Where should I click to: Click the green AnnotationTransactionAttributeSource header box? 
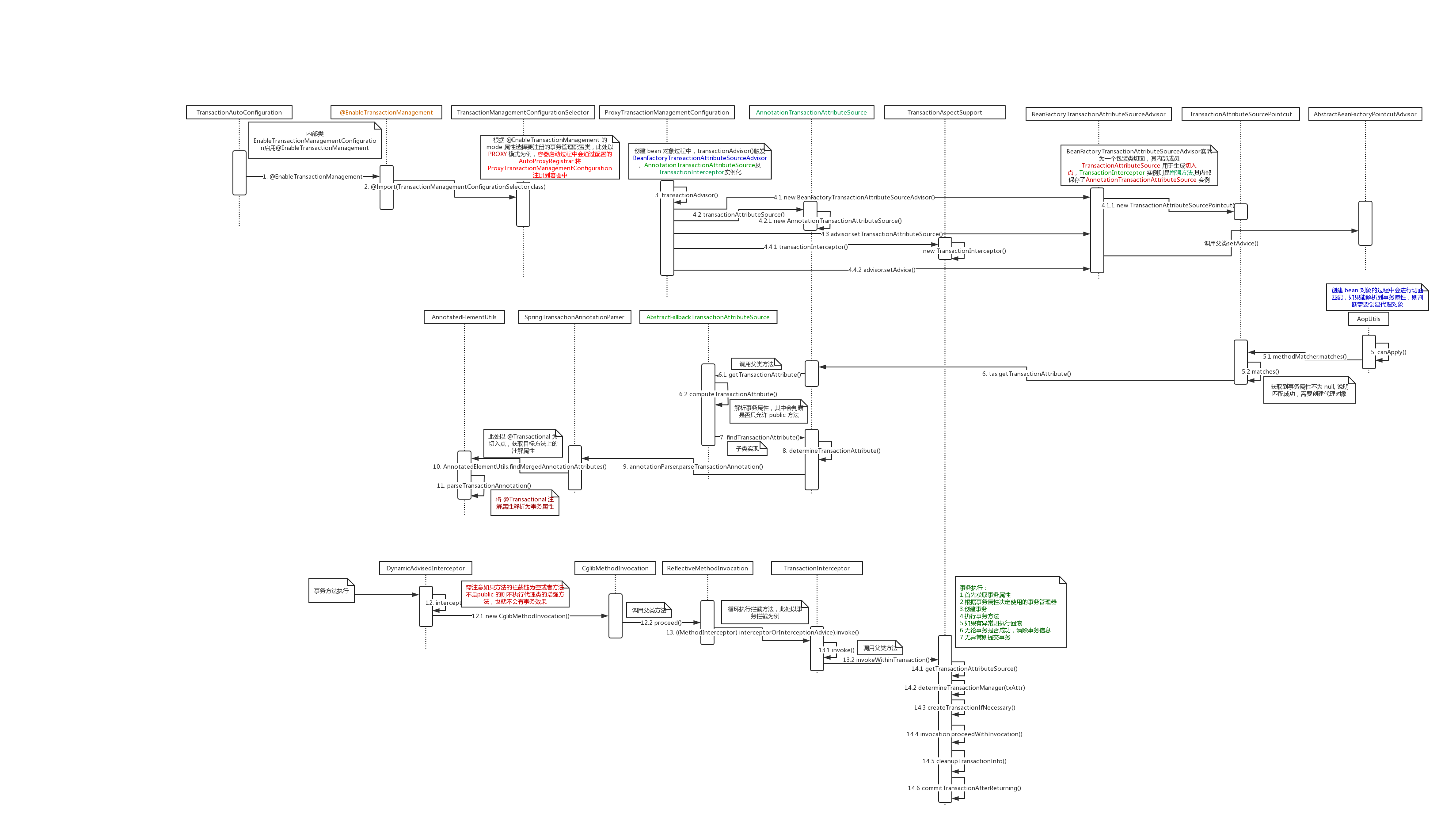tap(811, 112)
